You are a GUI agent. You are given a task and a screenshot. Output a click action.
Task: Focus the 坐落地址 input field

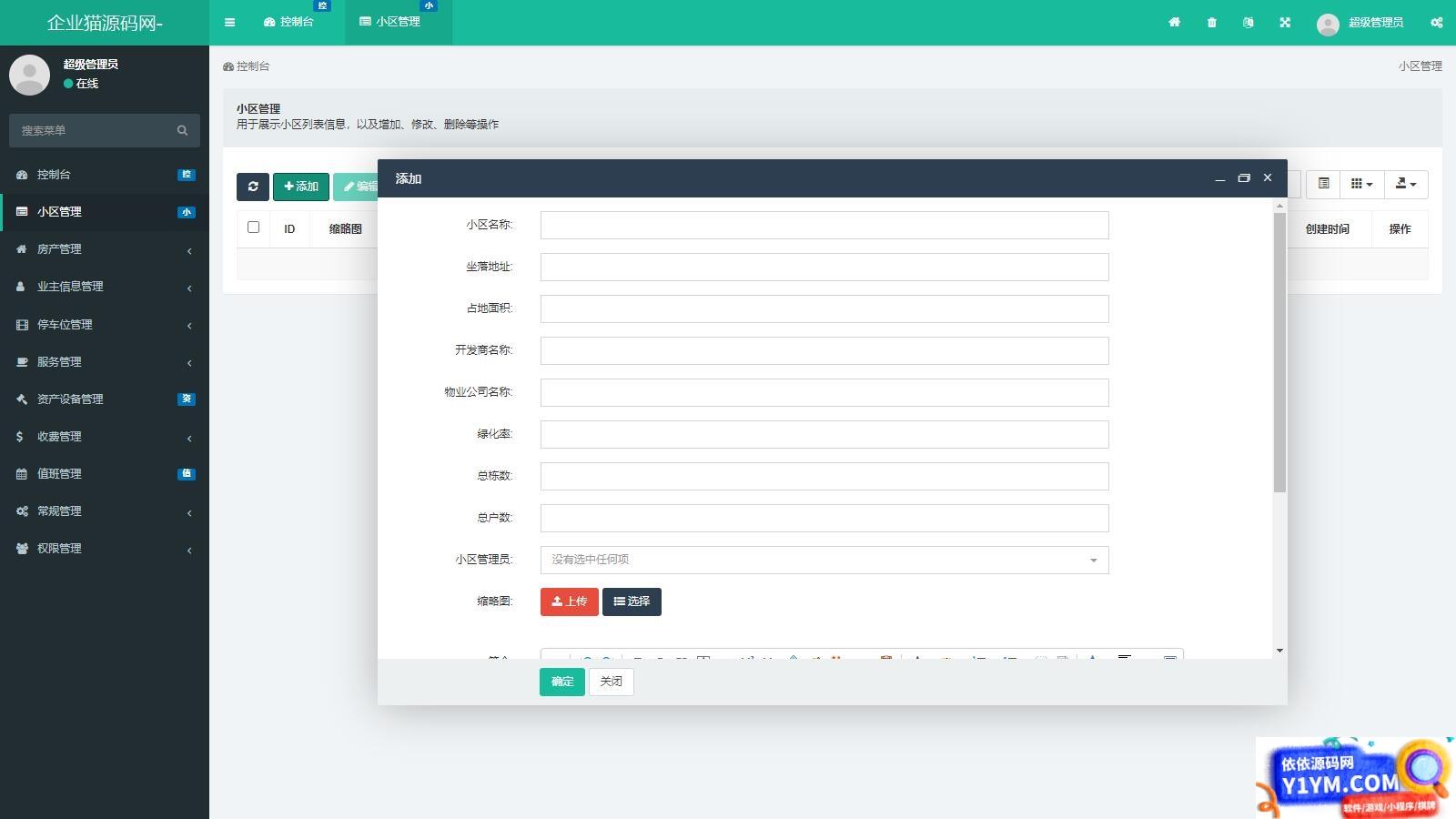coord(824,267)
